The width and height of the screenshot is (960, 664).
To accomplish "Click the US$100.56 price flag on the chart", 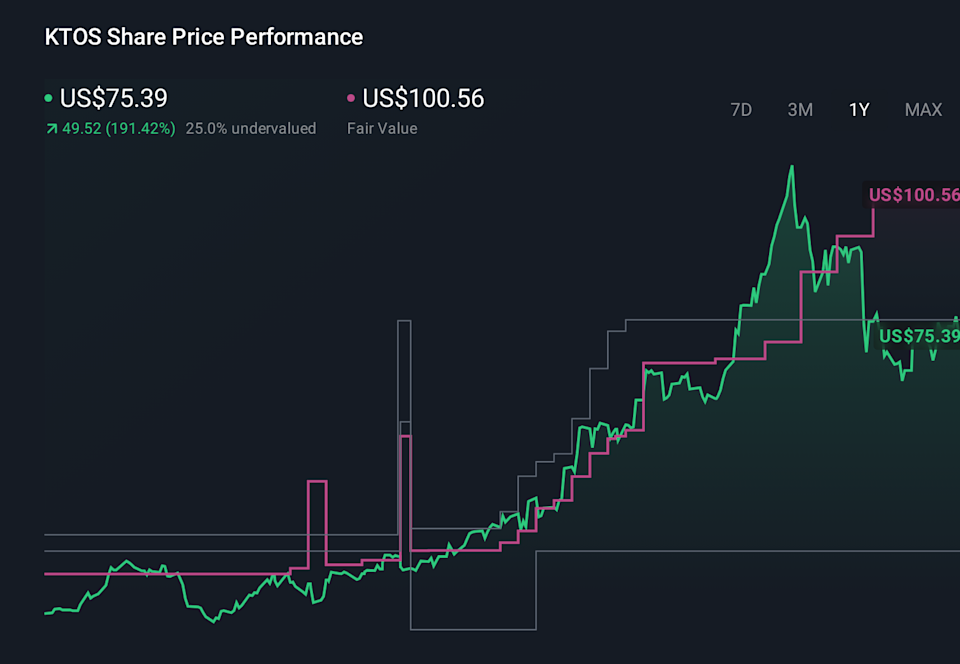I will [x=912, y=193].
